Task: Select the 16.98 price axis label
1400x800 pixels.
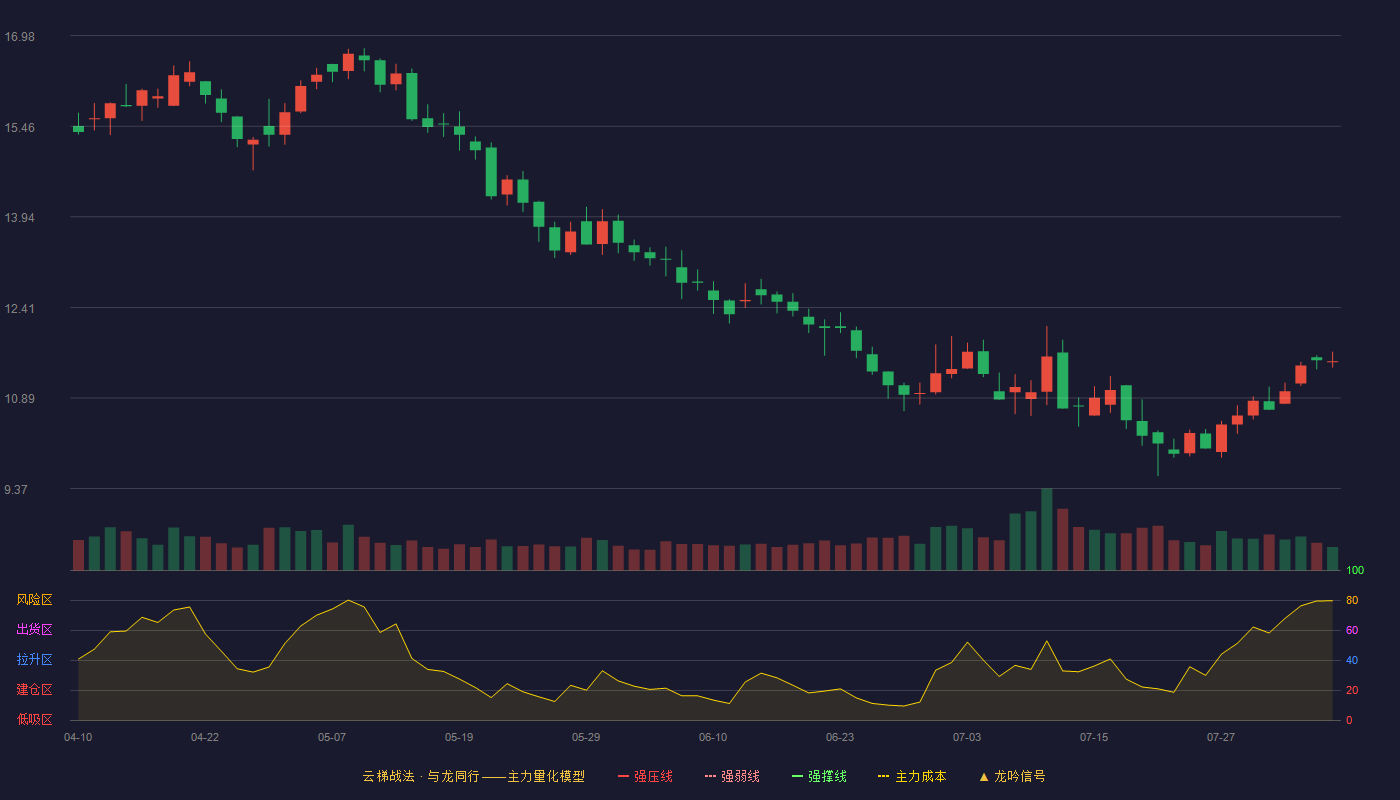Action: coord(19,37)
